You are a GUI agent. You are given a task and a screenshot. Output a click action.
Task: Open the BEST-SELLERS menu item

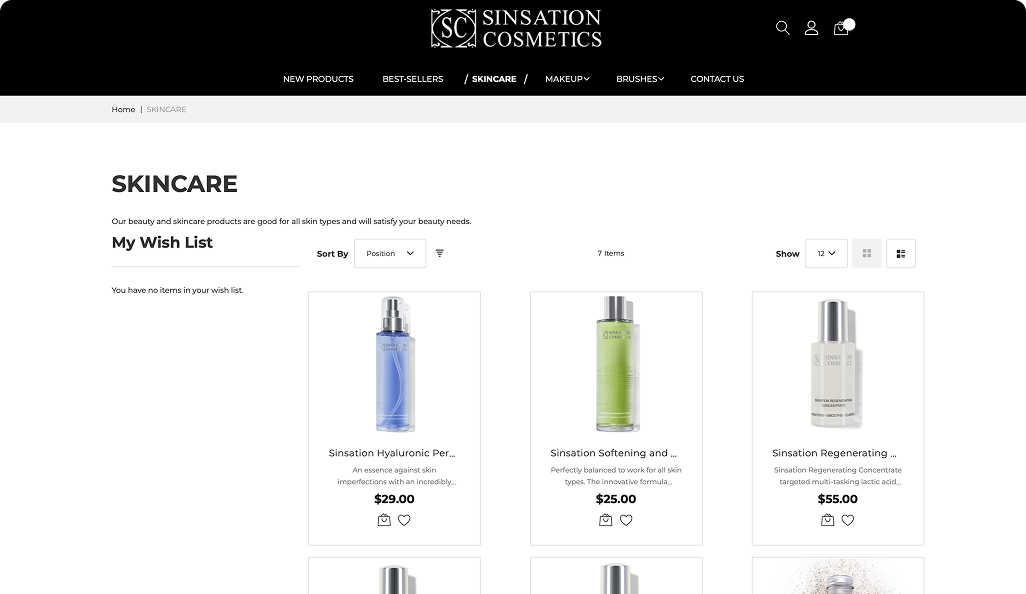point(413,79)
